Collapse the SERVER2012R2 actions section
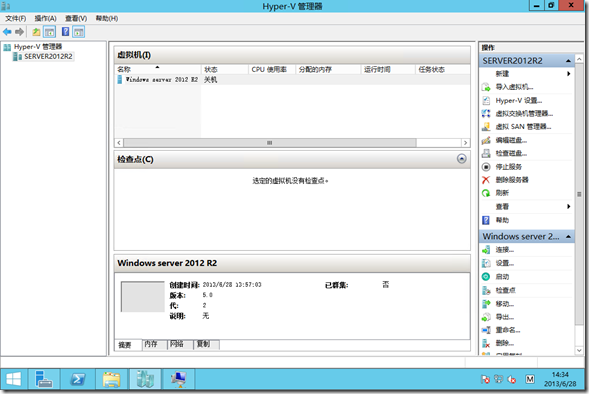This screenshot has width=589, height=394. click(x=568, y=61)
